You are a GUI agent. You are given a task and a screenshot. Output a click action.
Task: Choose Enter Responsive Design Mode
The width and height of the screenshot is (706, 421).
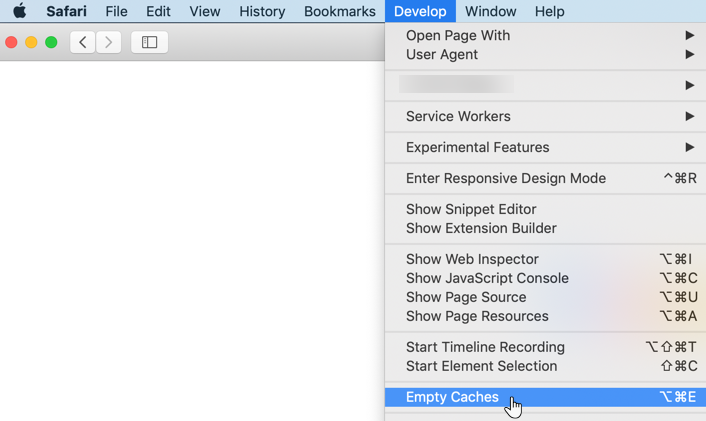545,178
